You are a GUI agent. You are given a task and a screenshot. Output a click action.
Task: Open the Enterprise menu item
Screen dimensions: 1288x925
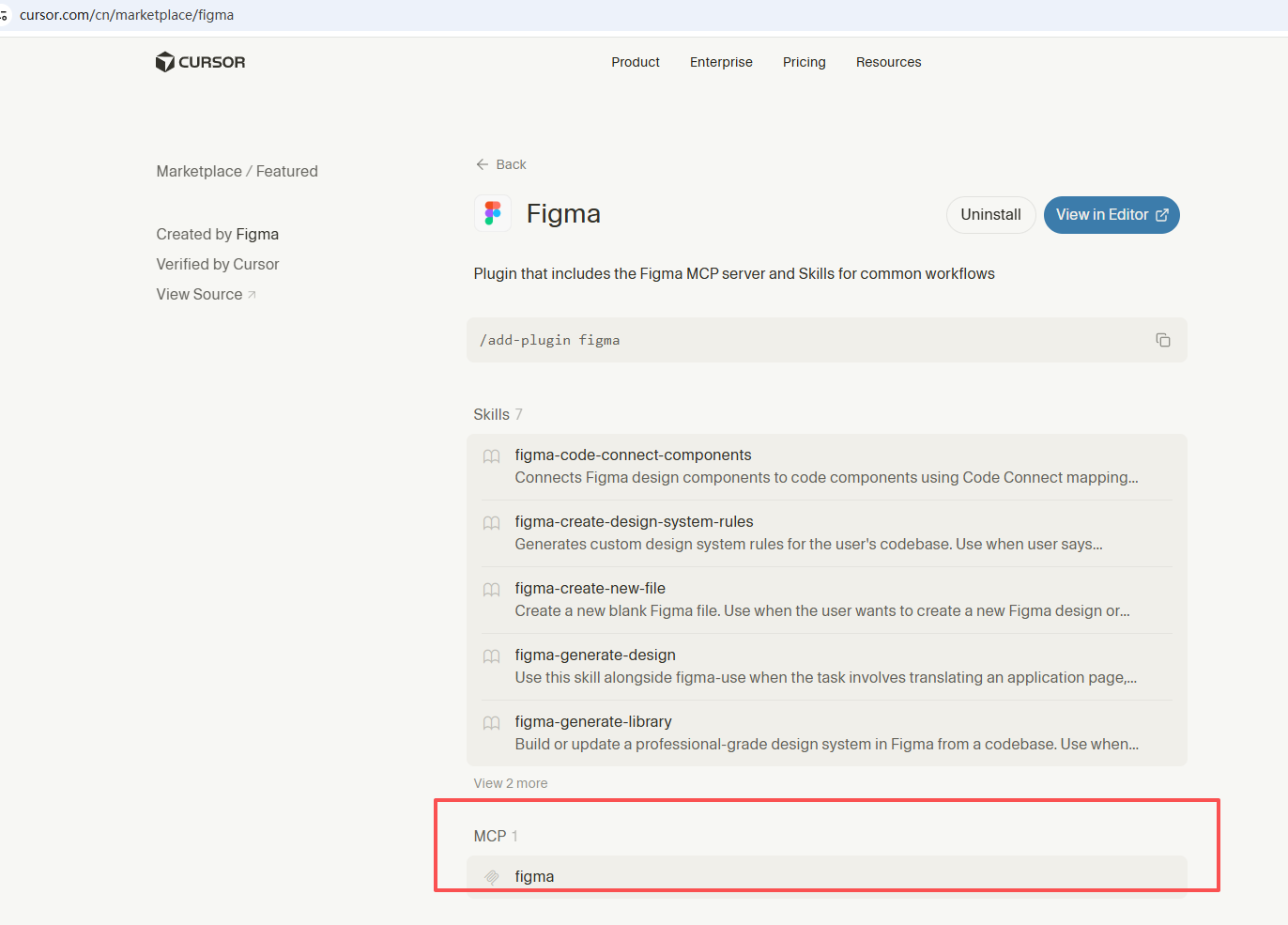(721, 62)
